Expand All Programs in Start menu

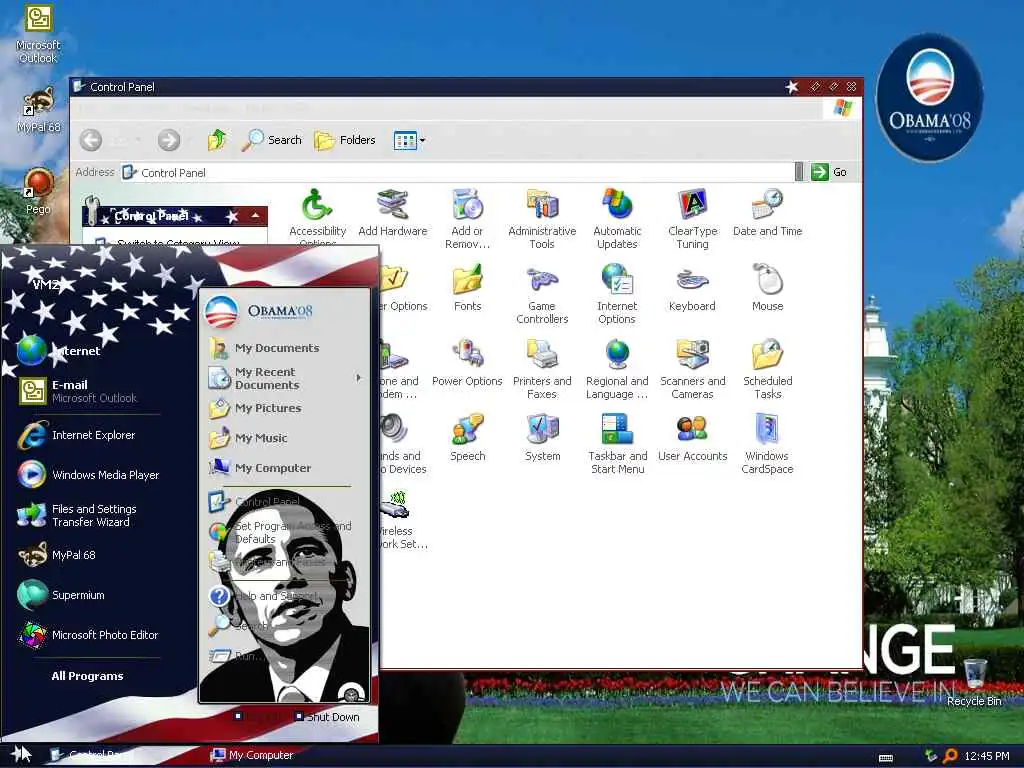[x=88, y=676]
